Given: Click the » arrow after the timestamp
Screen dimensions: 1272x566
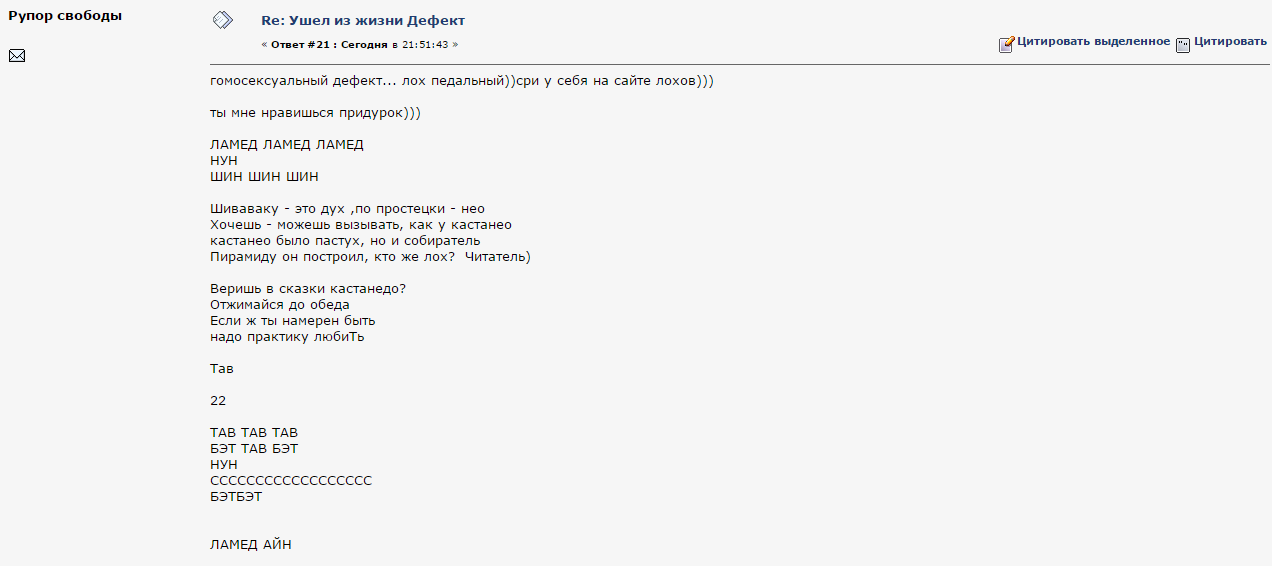Looking at the screenshot, I should point(455,45).
